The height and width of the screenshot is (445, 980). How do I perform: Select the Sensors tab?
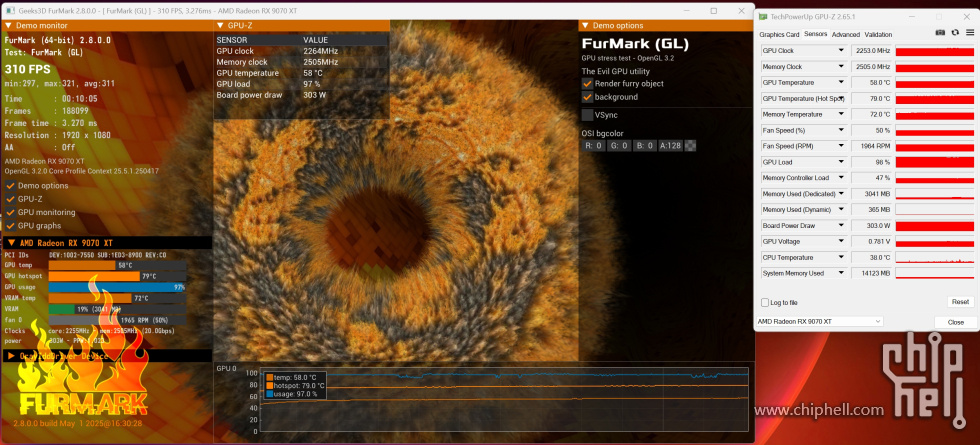[x=816, y=34]
